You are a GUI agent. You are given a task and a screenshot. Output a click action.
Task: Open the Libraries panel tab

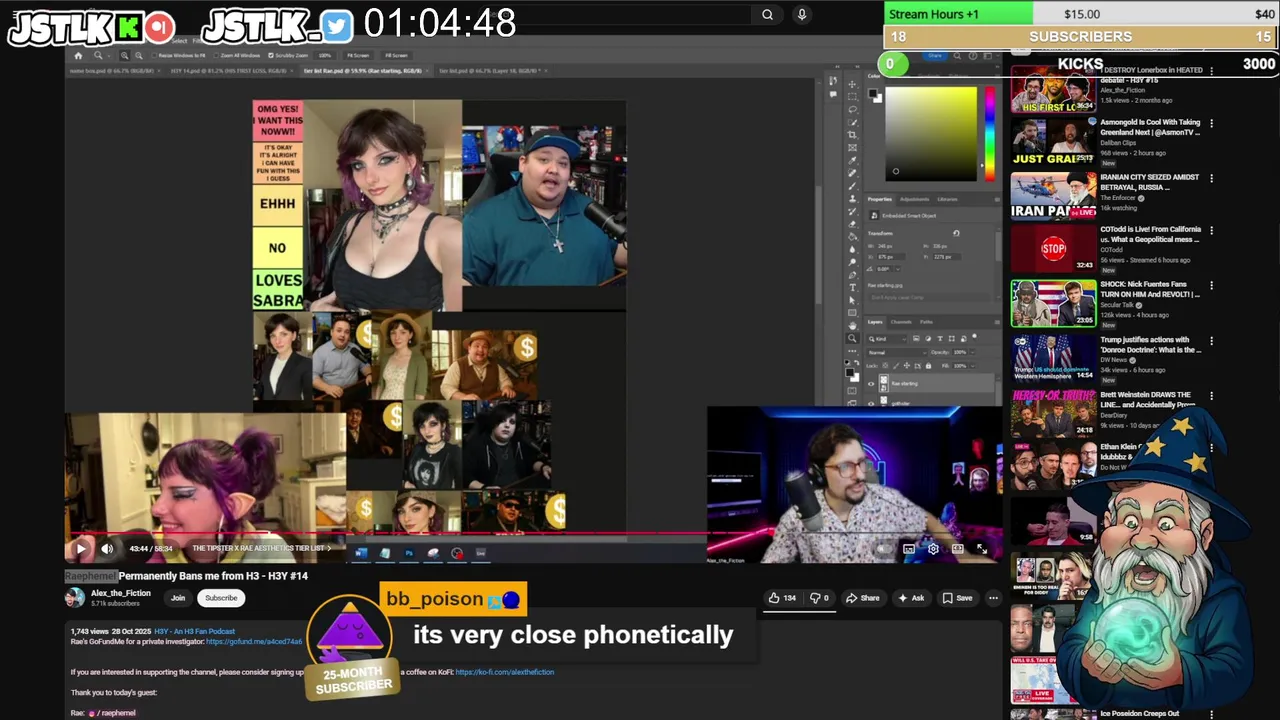(947, 199)
